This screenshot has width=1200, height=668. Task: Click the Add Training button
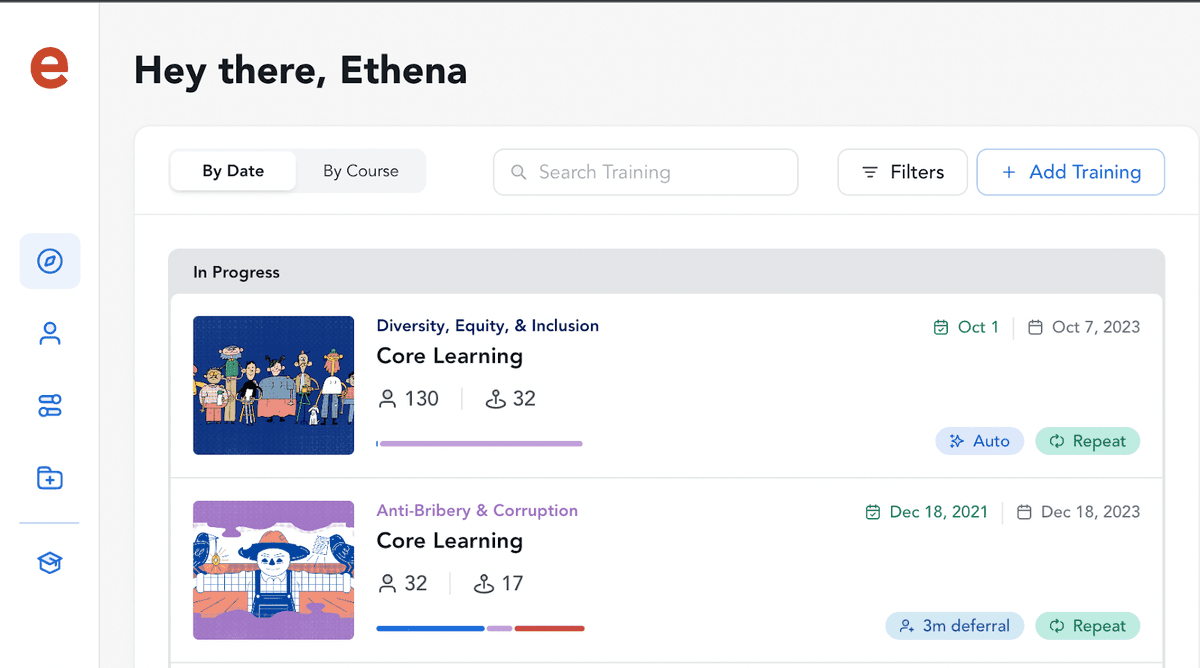[x=1070, y=172]
